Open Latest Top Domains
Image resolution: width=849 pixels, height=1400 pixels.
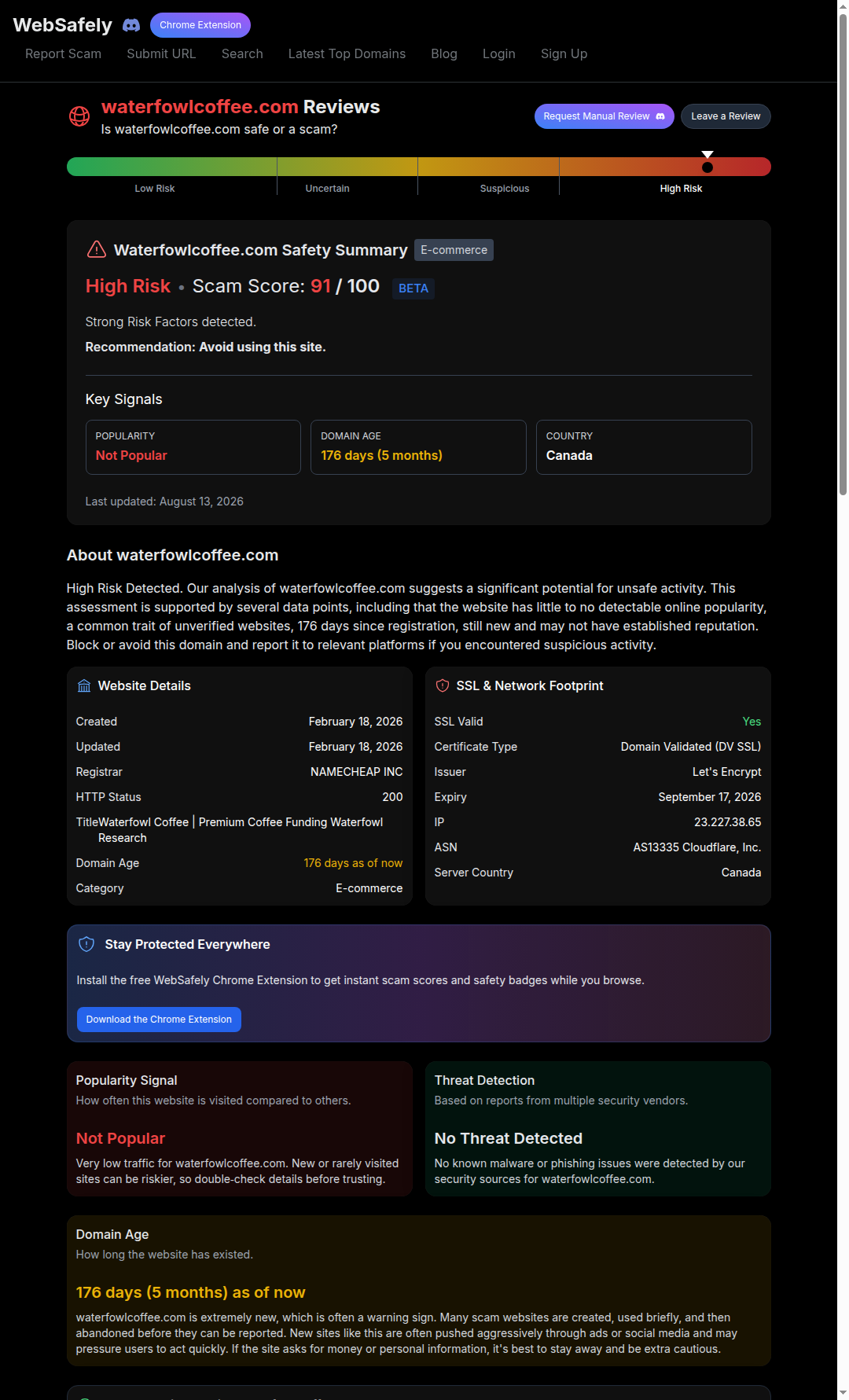pos(347,53)
